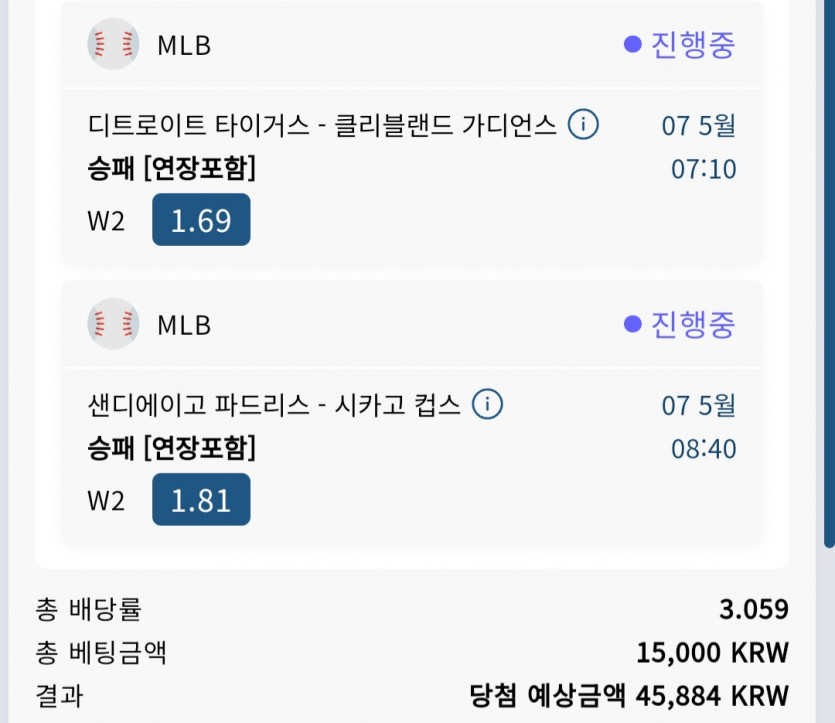Open the 샌디에이고 파드리스 match title
The width and height of the screenshot is (835, 723).
point(274,405)
